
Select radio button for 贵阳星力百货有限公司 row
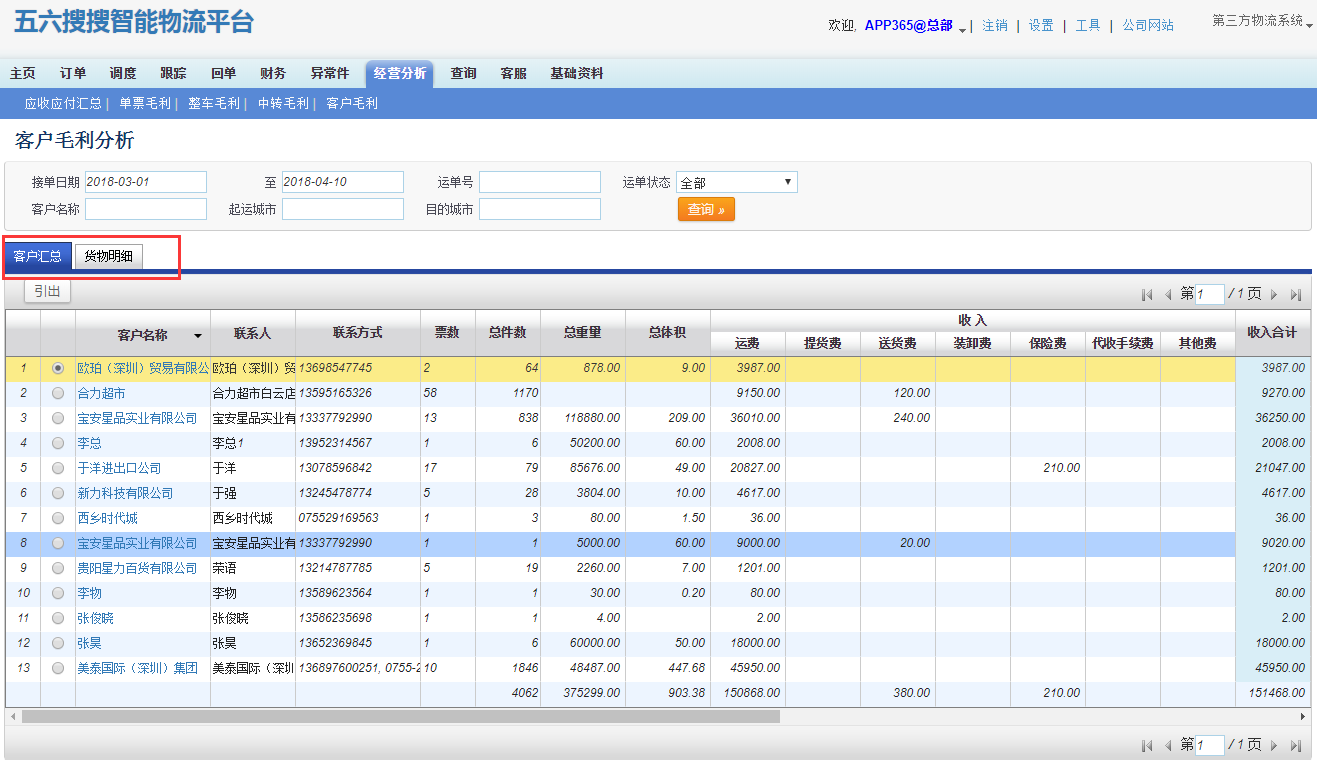pyautogui.click(x=58, y=568)
